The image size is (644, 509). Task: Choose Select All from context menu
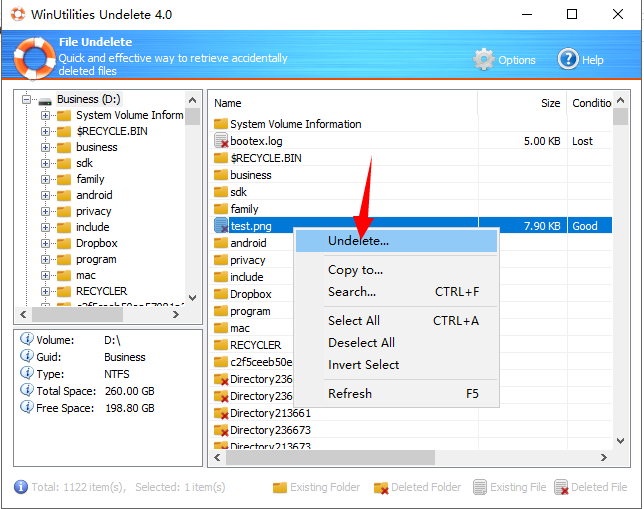pos(396,320)
